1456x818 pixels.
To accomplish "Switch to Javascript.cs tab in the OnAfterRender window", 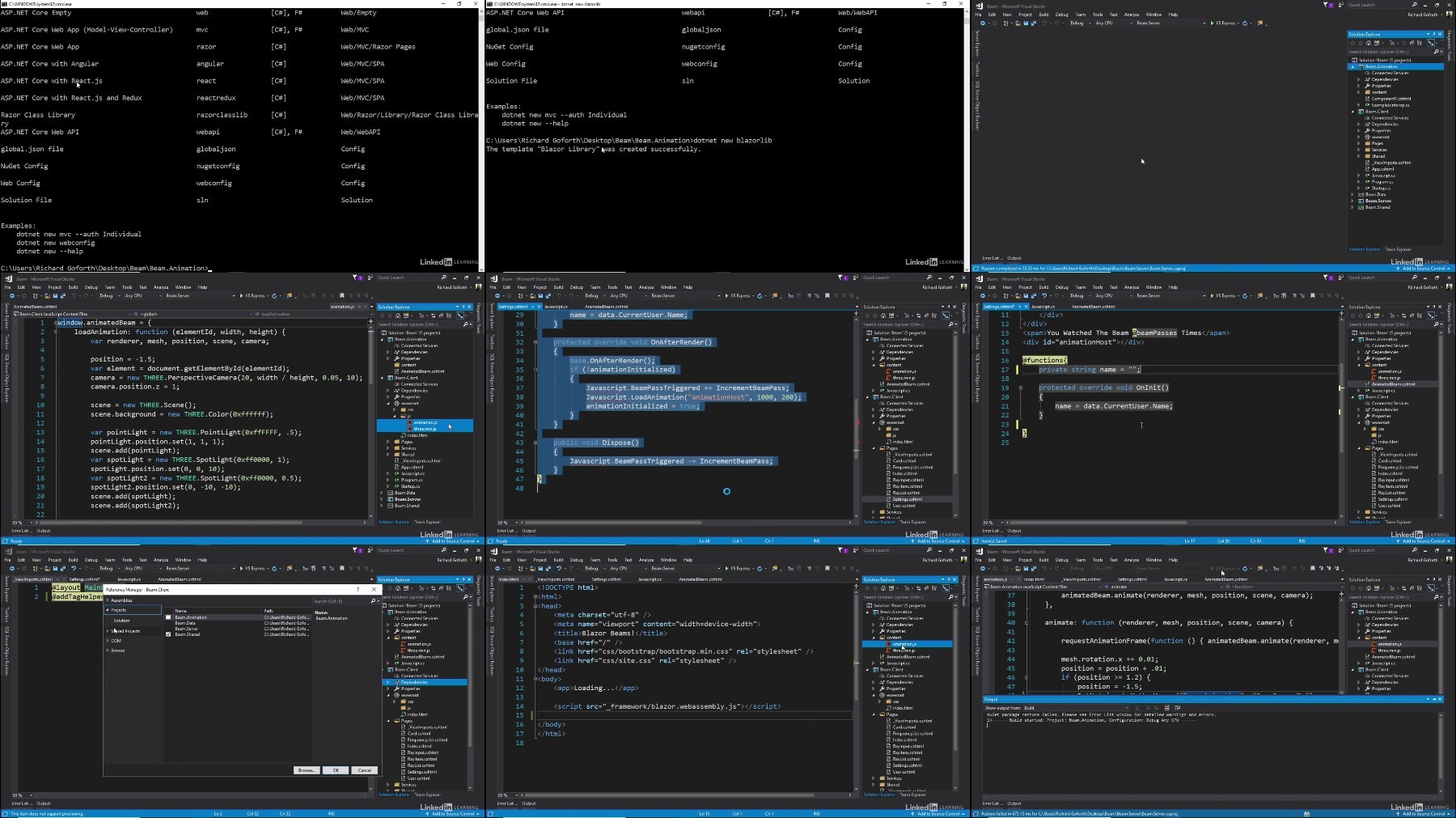I will point(556,307).
